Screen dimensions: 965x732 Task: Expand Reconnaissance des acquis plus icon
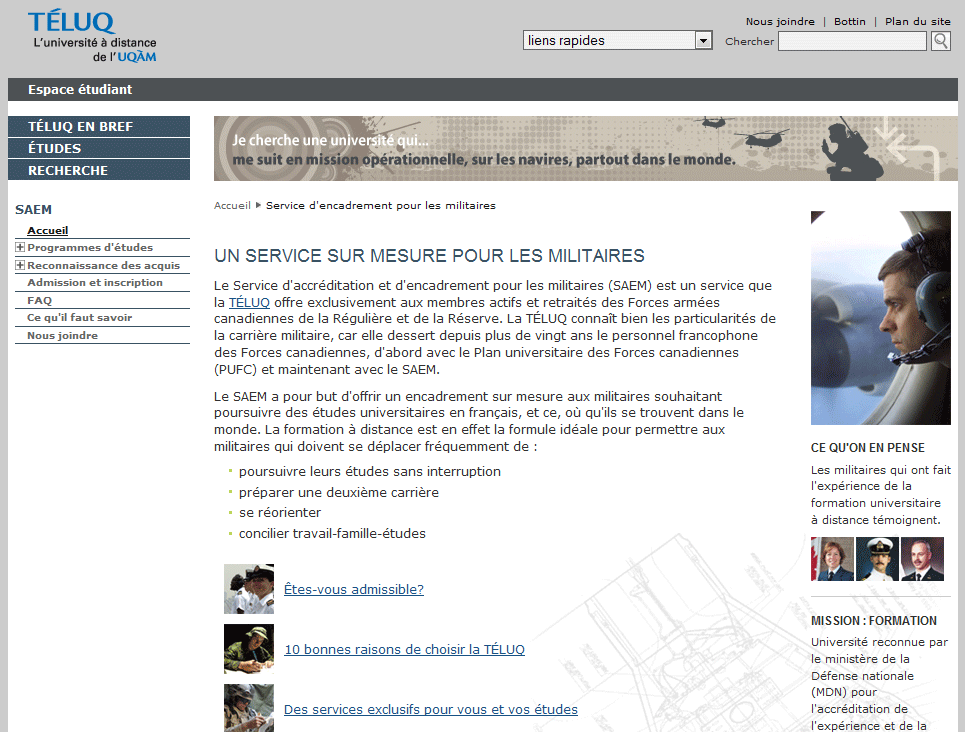[x=20, y=265]
